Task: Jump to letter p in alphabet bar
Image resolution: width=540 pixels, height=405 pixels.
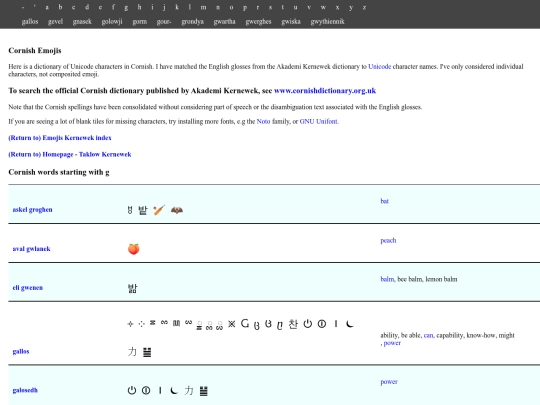Action: pos(245,7)
